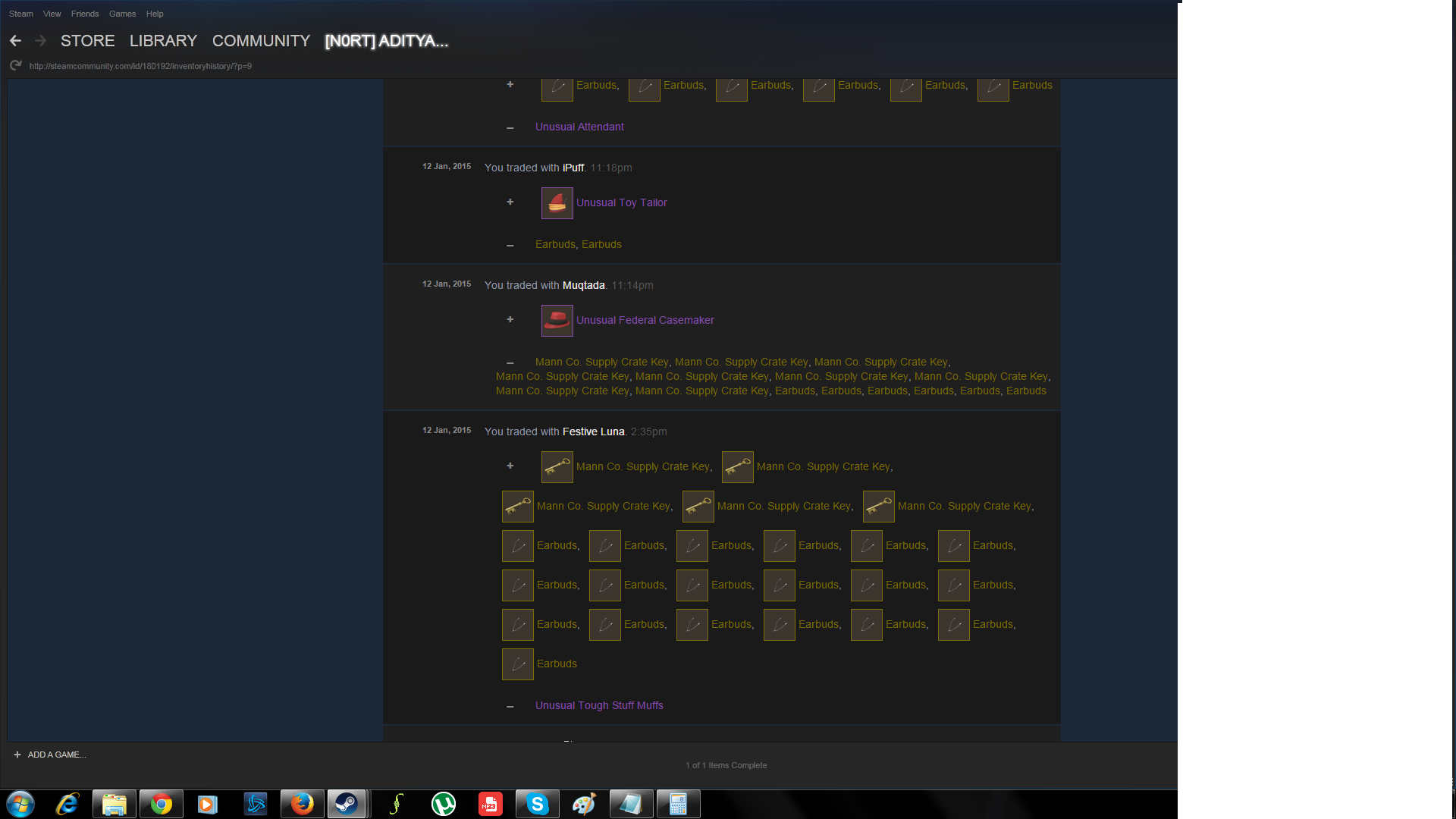
Task: Click the Unusual Federal Casemaker hat icon
Action: [x=557, y=321]
